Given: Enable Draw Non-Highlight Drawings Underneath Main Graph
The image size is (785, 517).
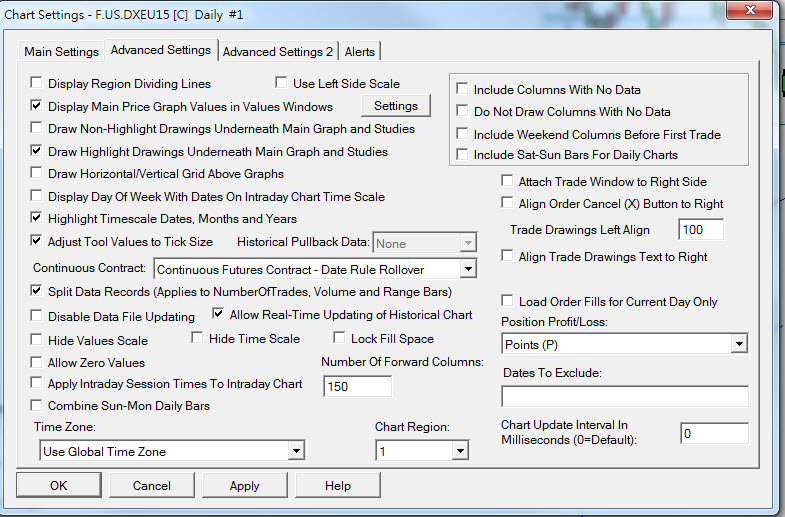Looking at the screenshot, I should [36, 128].
